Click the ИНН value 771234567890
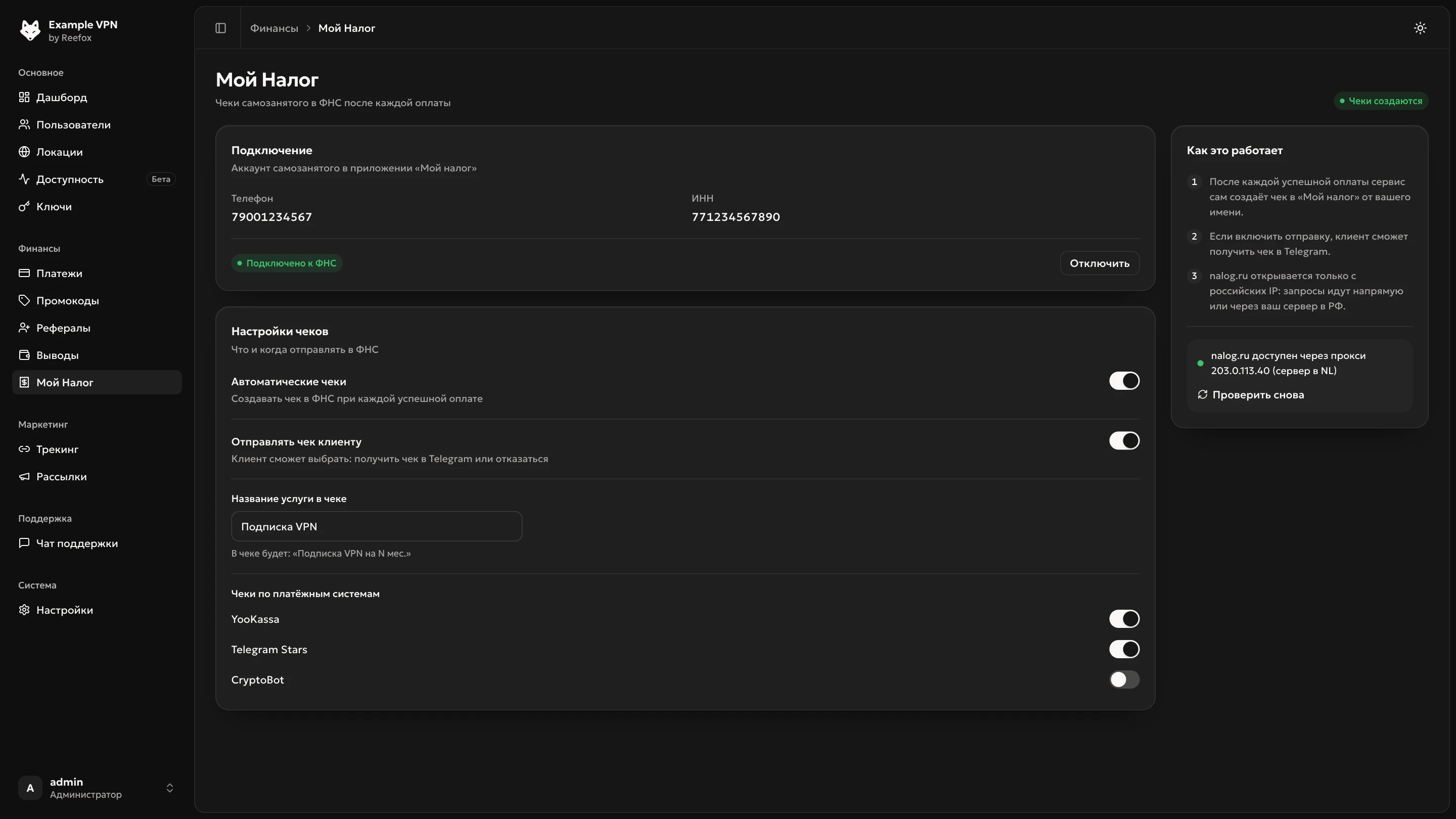Viewport: 1456px width, 819px height. tap(736, 217)
